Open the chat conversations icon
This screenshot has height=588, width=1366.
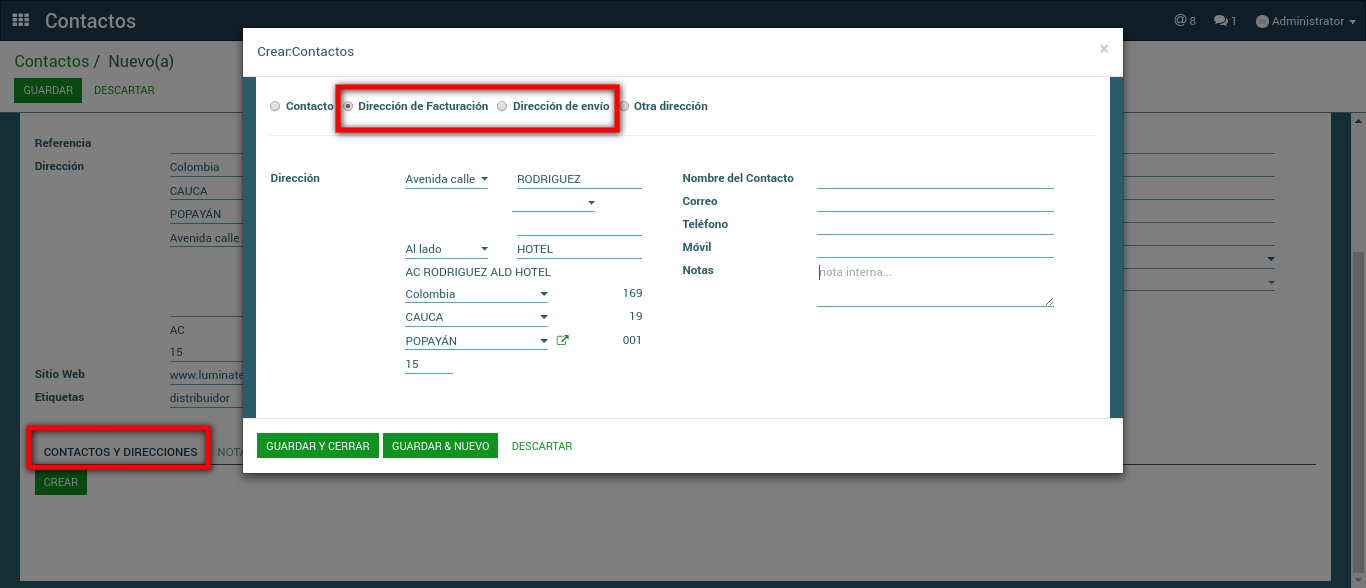point(1225,21)
